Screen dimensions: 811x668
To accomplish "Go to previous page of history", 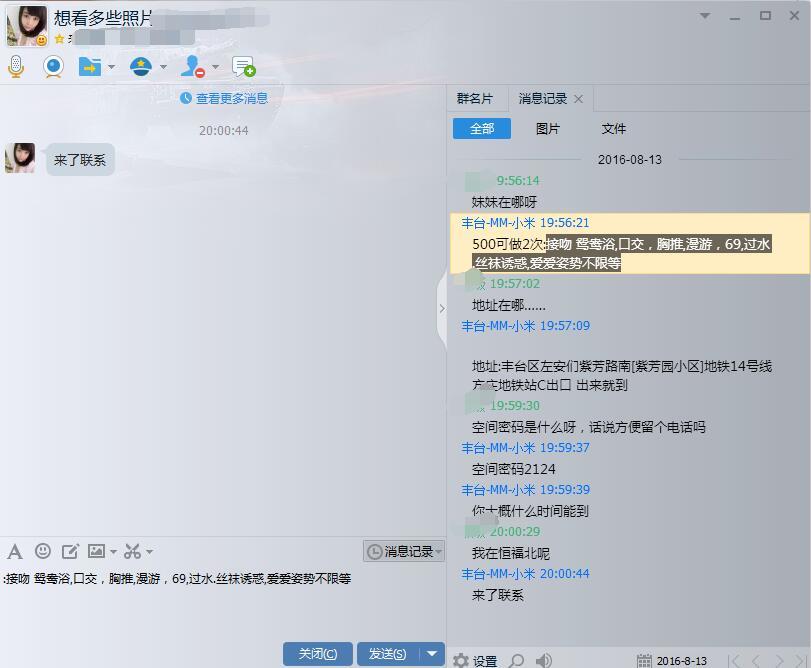I will click(x=756, y=661).
